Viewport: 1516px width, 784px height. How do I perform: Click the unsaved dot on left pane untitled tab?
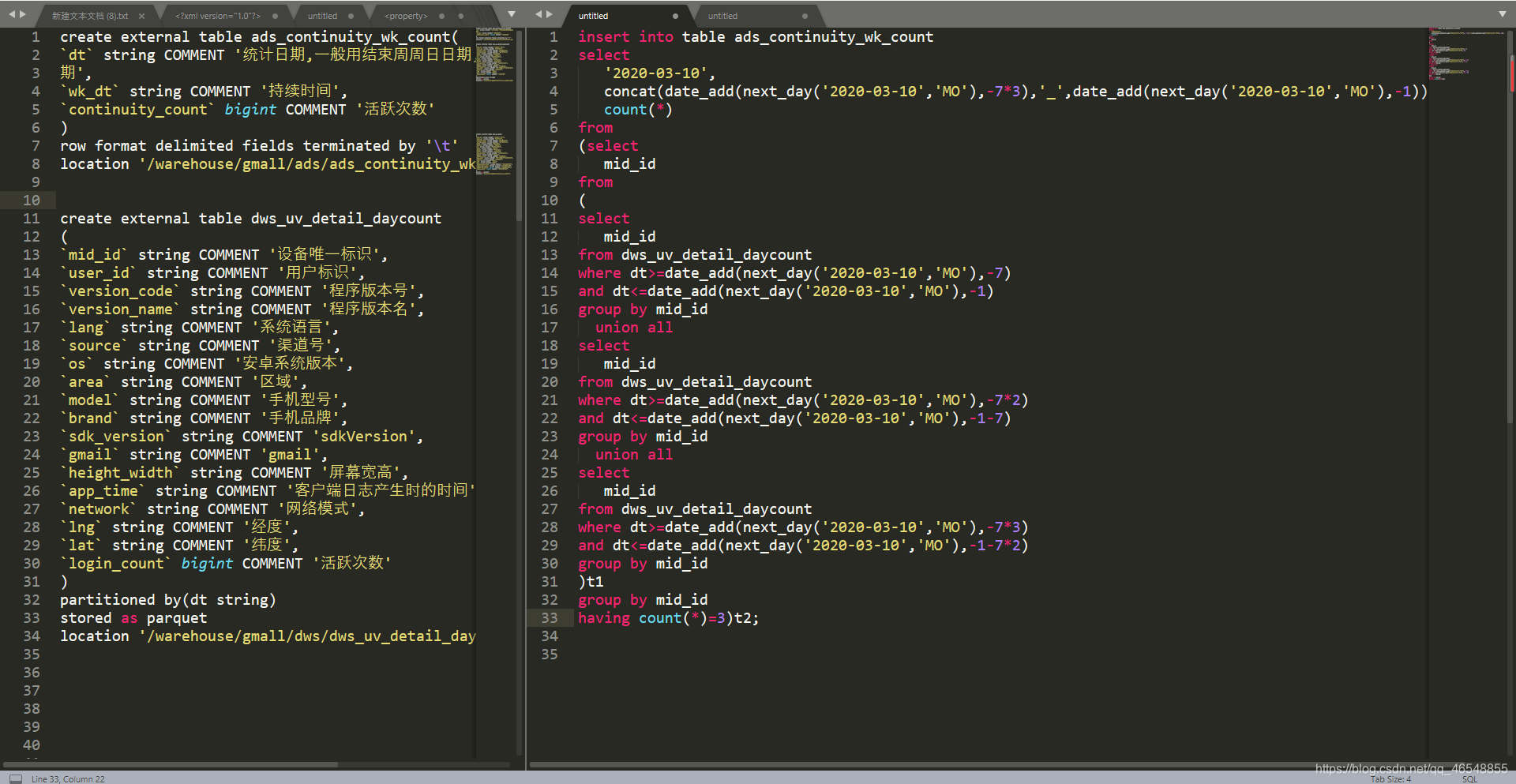click(x=351, y=16)
